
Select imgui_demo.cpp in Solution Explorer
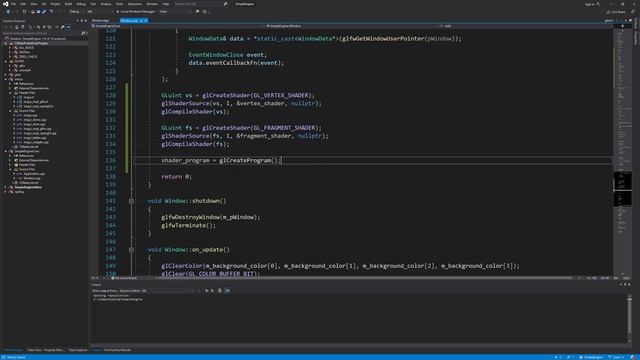click(35, 120)
